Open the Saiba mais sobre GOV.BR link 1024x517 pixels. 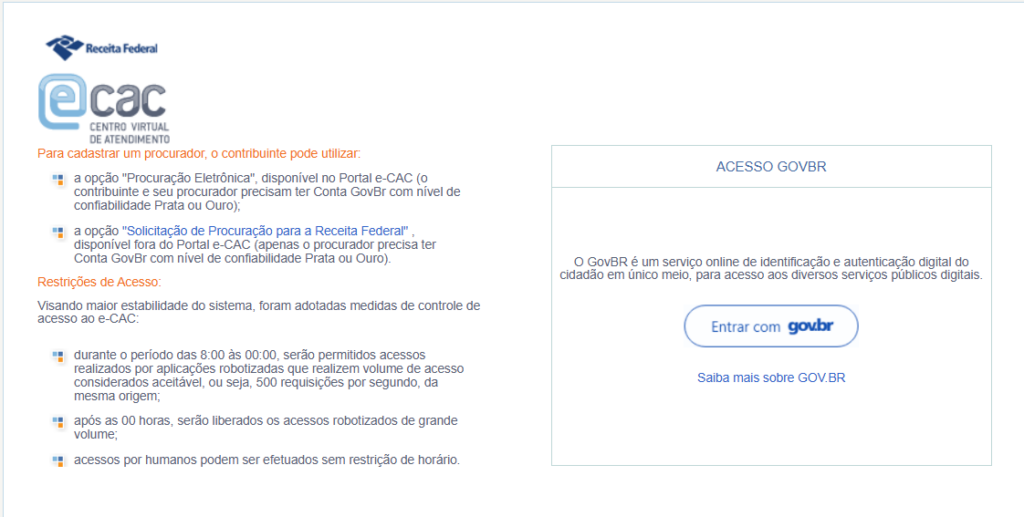point(771,377)
